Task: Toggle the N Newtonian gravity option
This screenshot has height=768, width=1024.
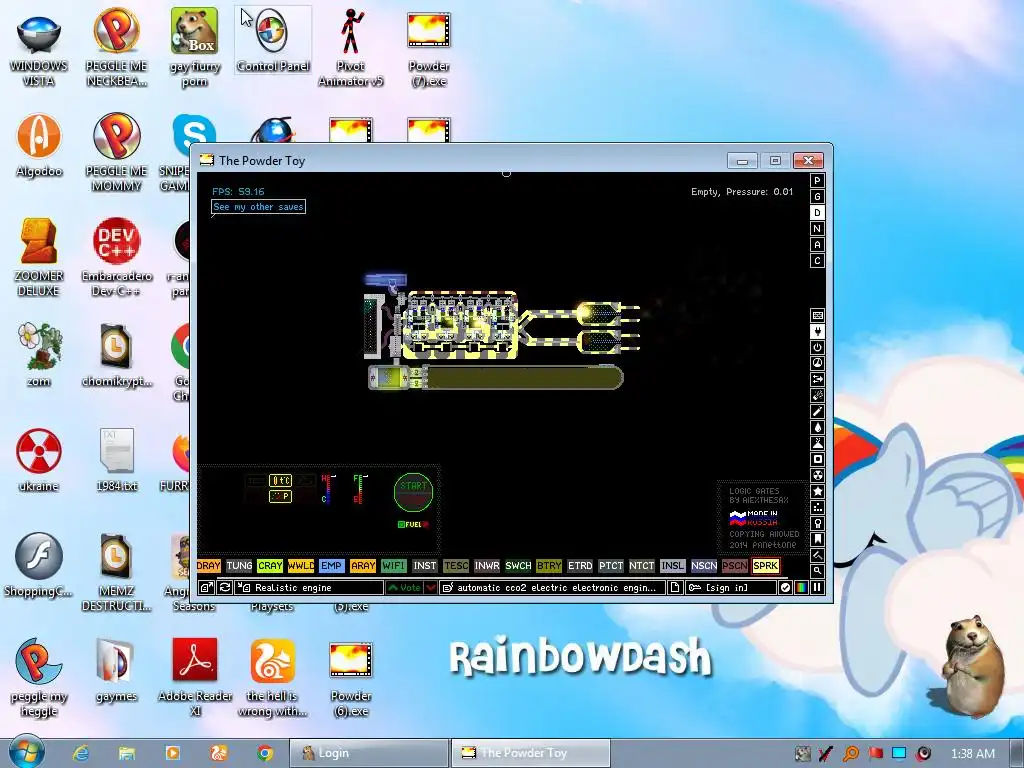Action: pos(817,229)
